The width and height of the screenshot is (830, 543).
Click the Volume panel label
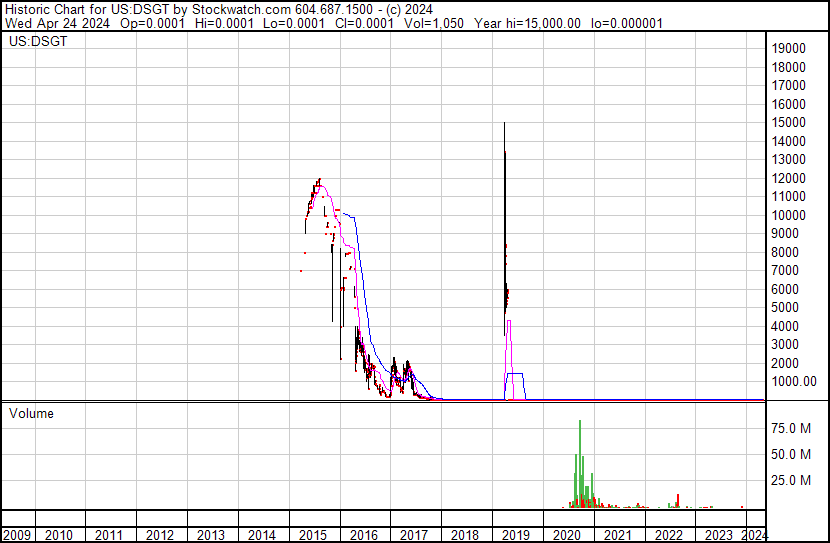click(x=31, y=413)
